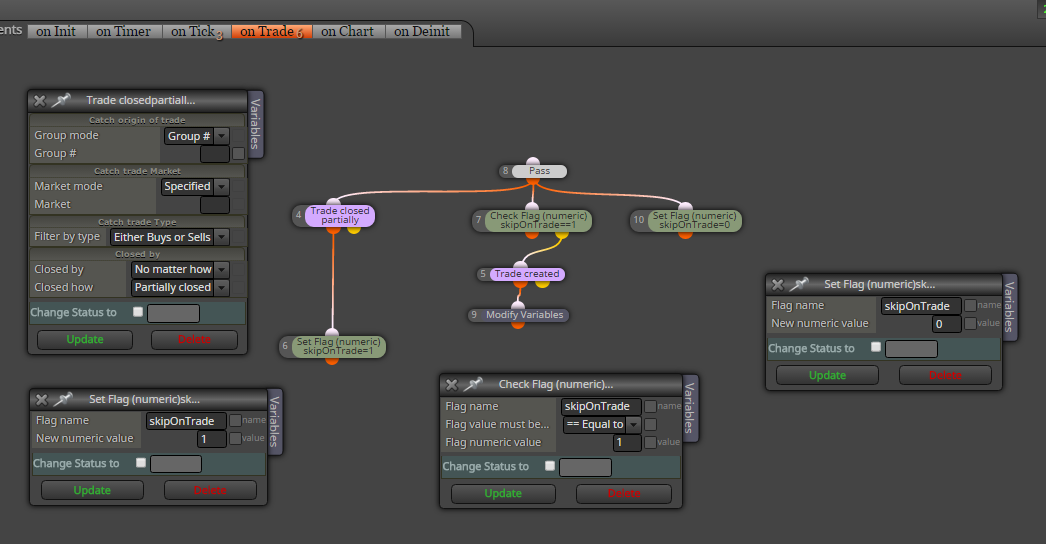Click pin icon on Check Flag panel
This screenshot has height=544, width=1046.
pos(473,384)
